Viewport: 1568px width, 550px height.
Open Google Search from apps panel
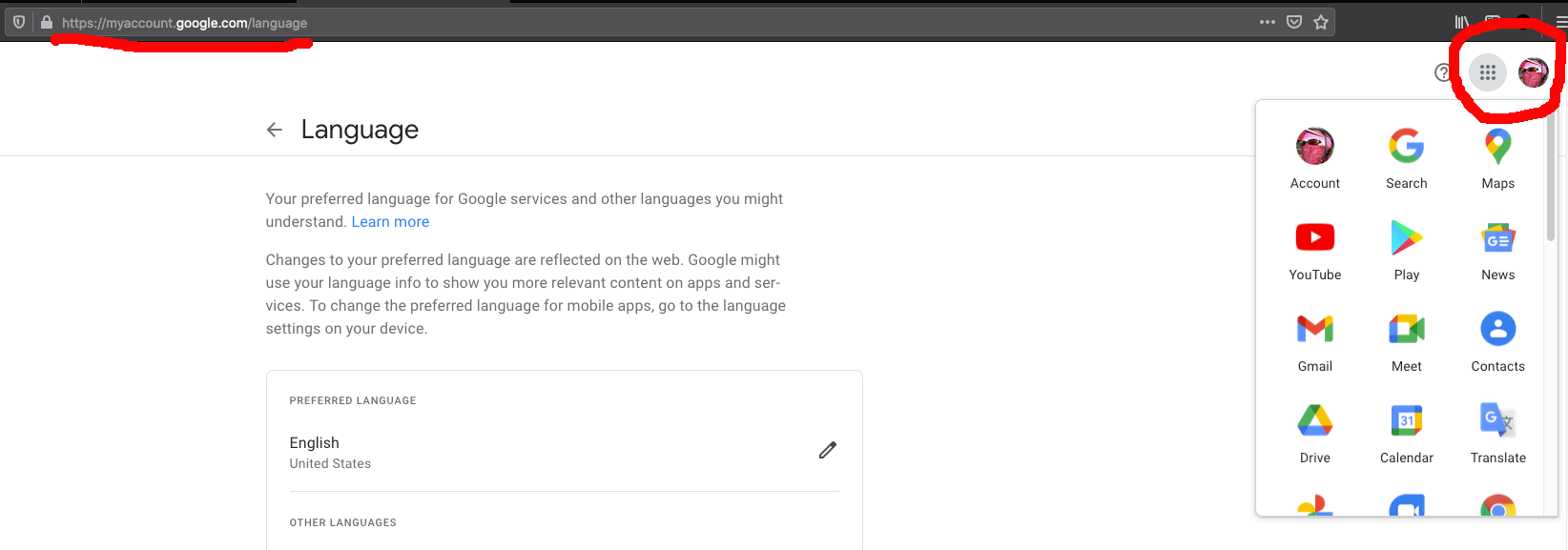(x=1406, y=158)
